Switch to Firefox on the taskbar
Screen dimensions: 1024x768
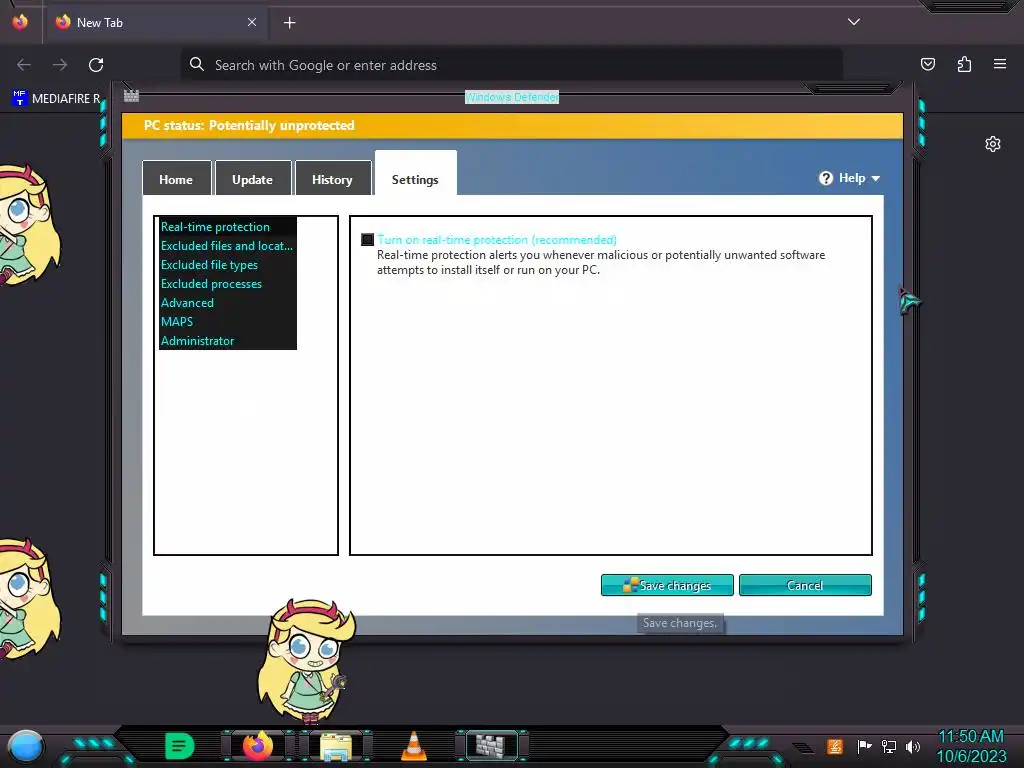(x=258, y=746)
